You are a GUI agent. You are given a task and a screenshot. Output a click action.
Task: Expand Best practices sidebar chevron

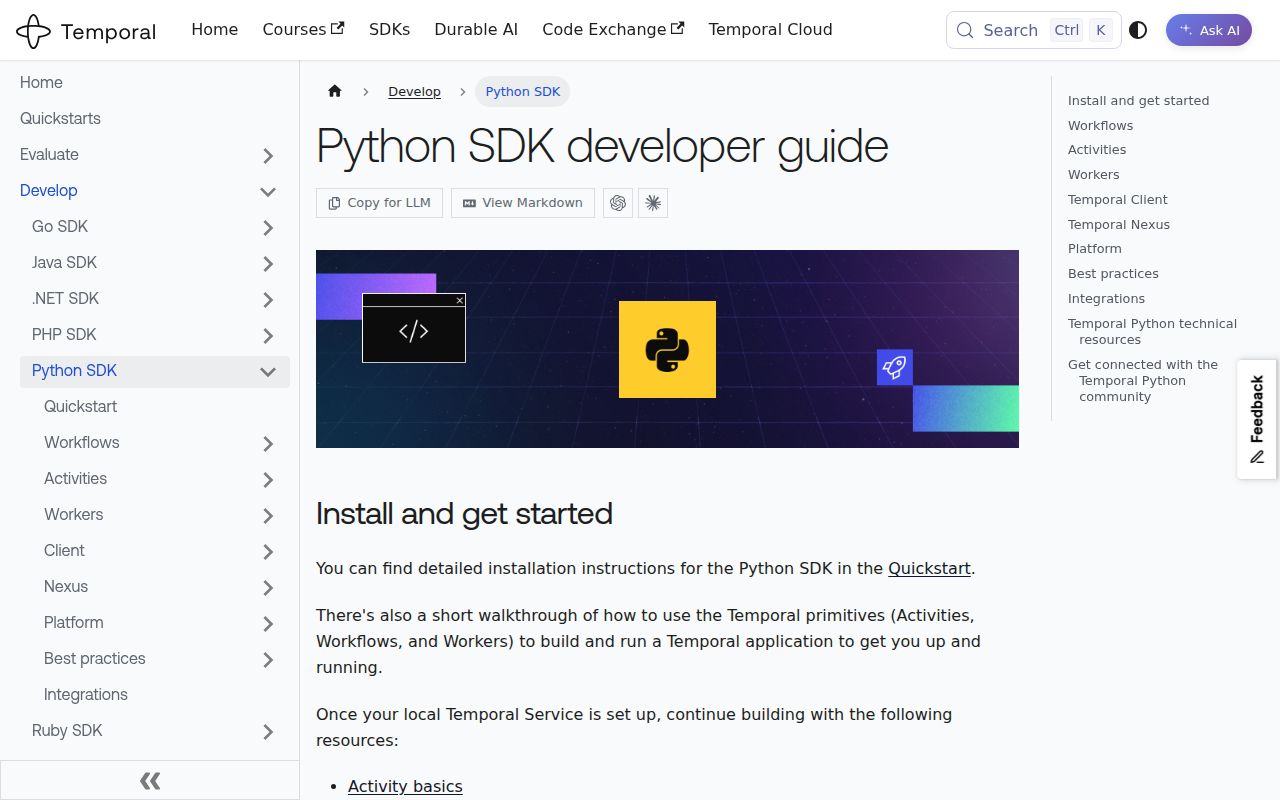(x=268, y=659)
